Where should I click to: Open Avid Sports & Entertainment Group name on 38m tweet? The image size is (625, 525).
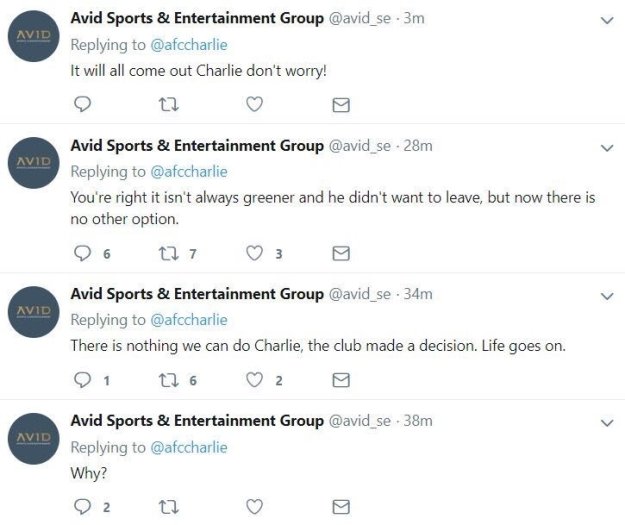[197, 421]
